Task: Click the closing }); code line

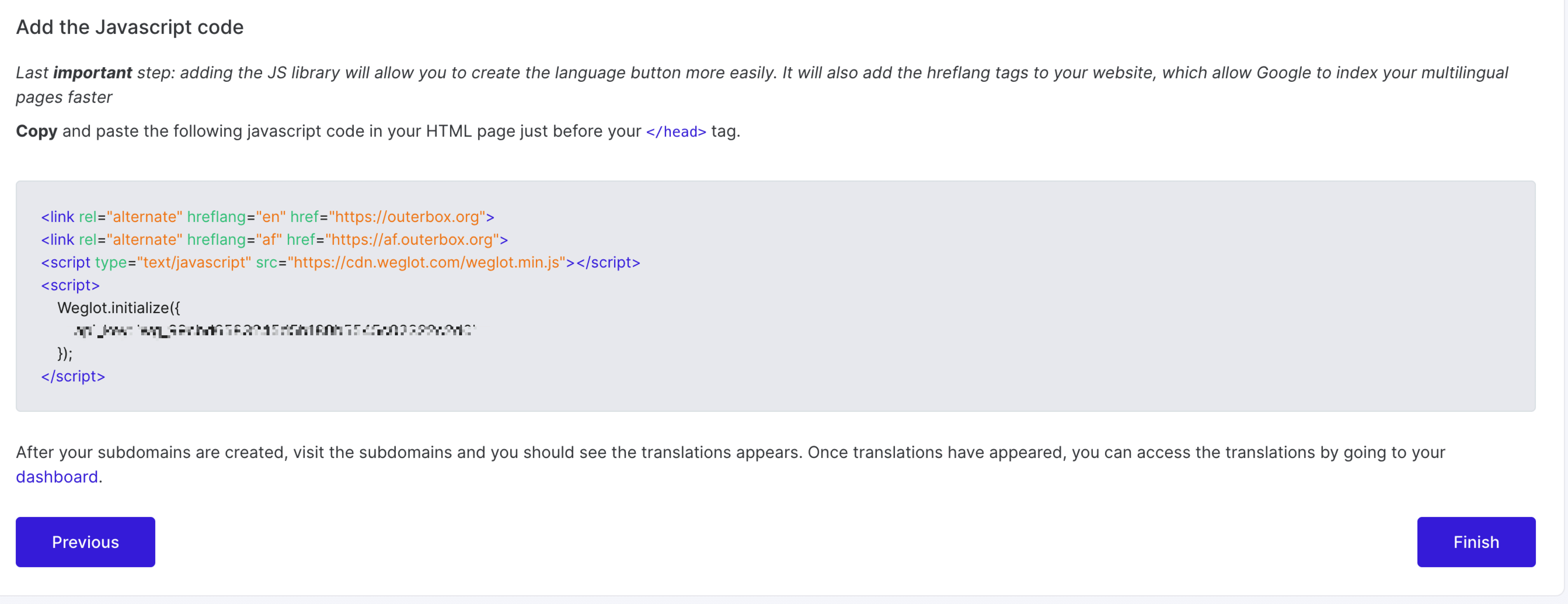Action: (x=65, y=354)
